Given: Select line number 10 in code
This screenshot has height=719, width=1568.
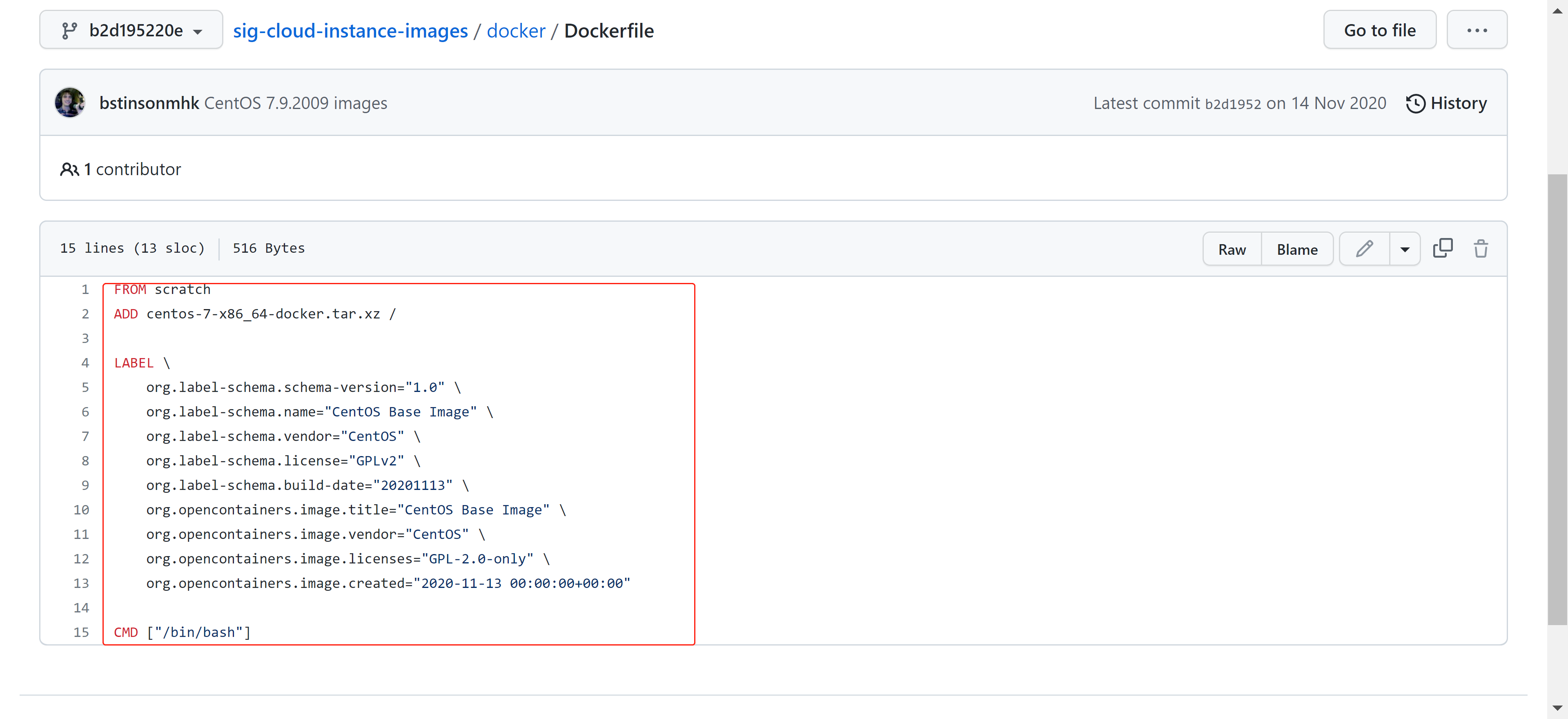Looking at the screenshot, I should [x=81, y=510].
